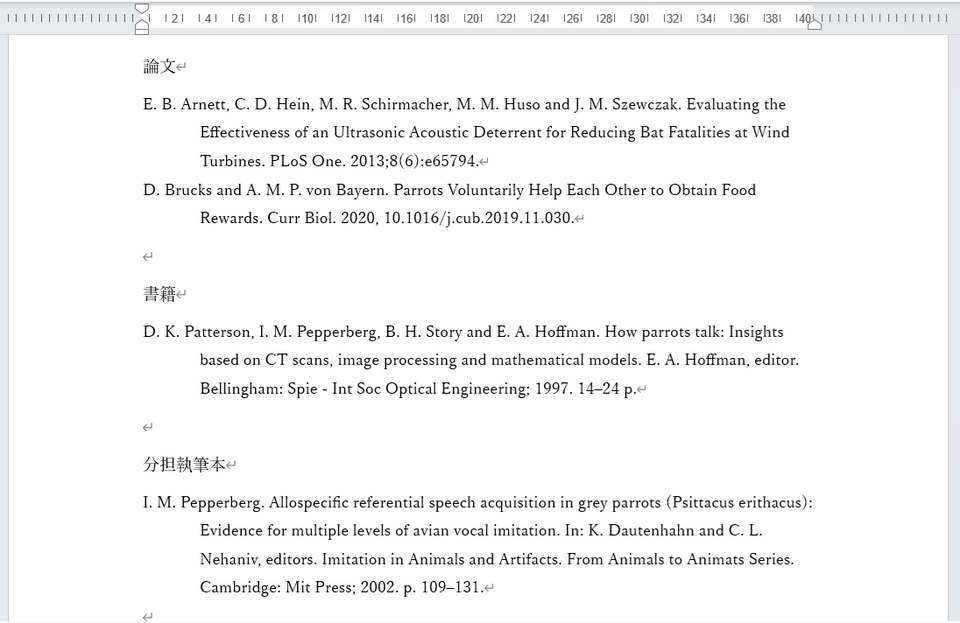Click the line 'D. Brucks and A. M. P. von Bayern'

[x=449, y=190]
